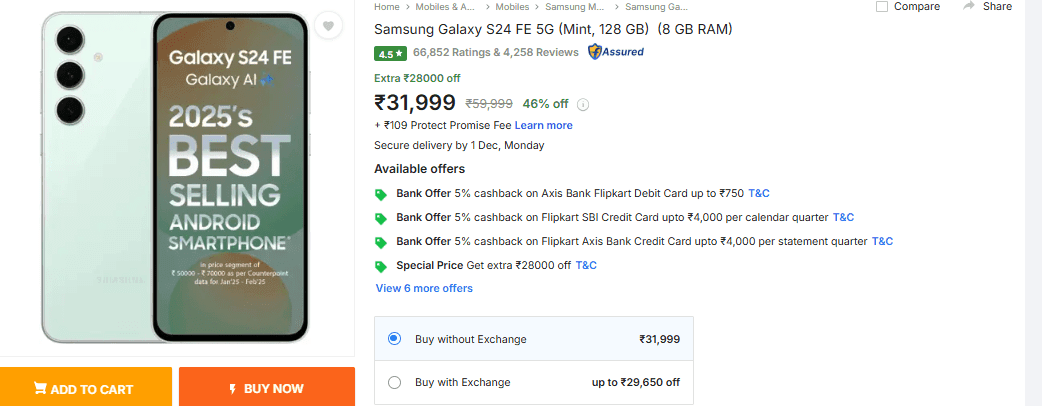The image size is (1042, 406).
Task: Open T&C link for Special Price offer
Action: (586, 265)
